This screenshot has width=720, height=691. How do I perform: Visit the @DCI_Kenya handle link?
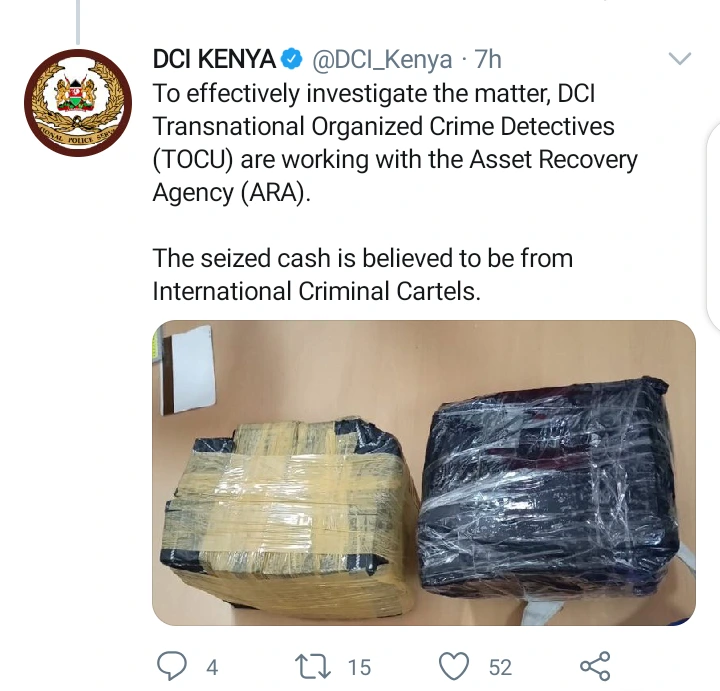(382, 60)
